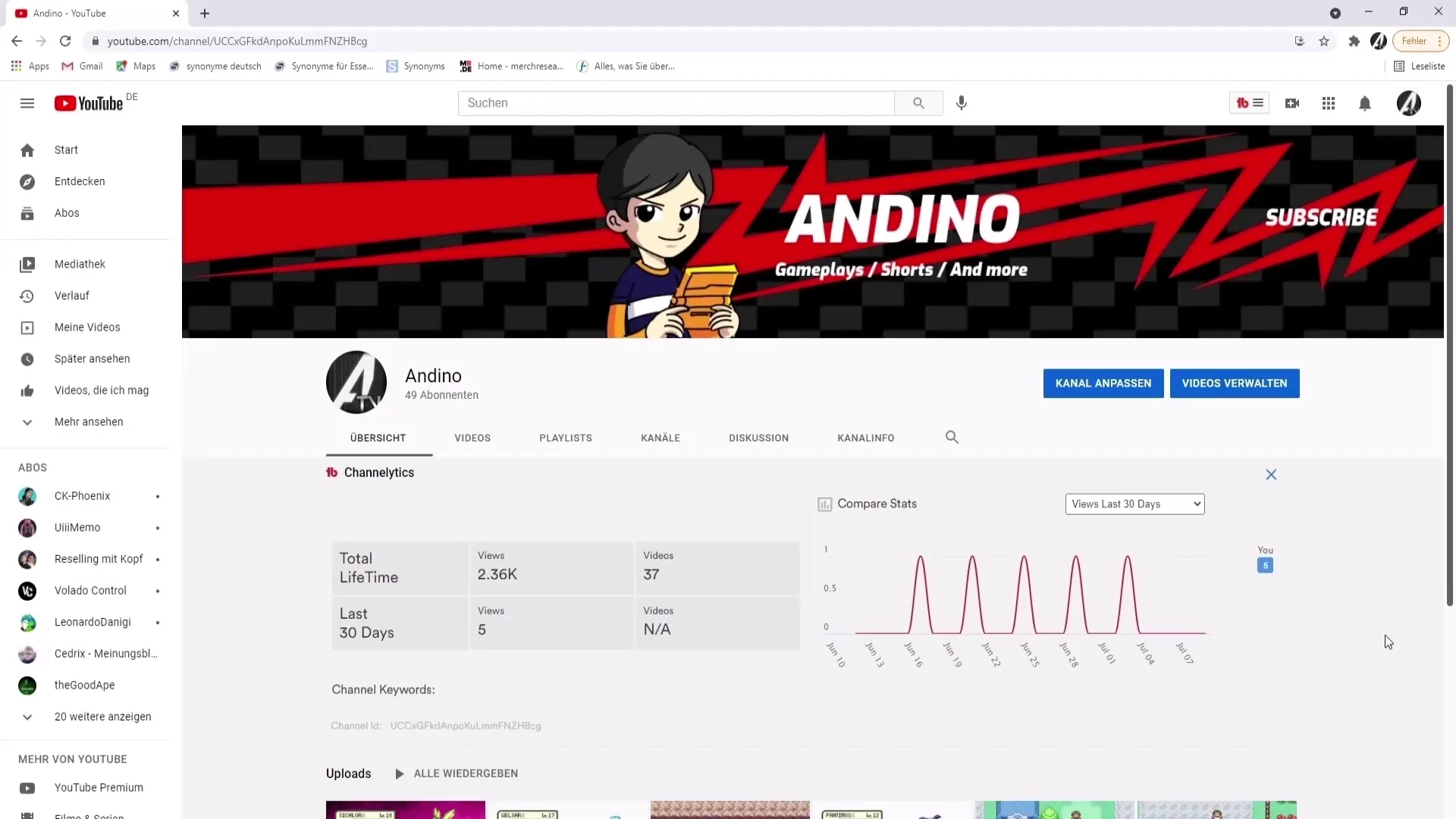Screen dimensions: 1456x819
Task: Switch to the KANALINFO tab
Action: 865,437
